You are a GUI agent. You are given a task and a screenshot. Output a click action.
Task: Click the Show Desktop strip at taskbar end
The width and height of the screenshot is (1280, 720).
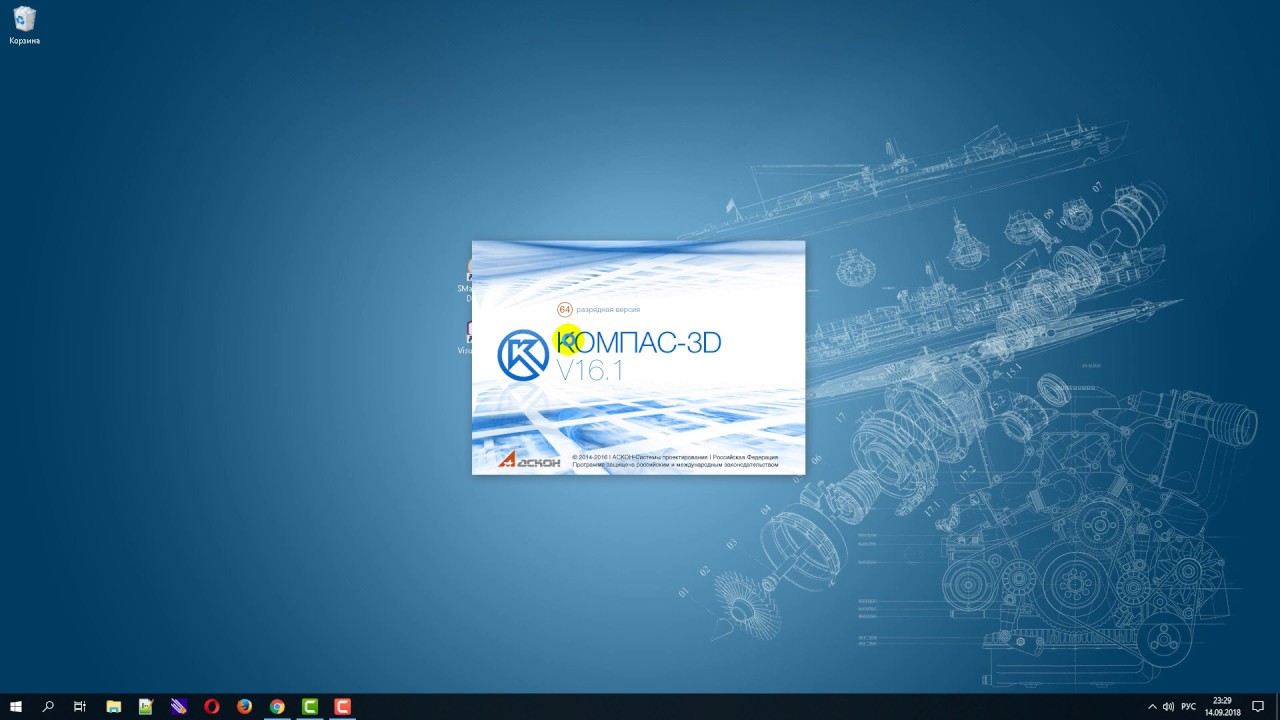click(x=1277, y=706)
